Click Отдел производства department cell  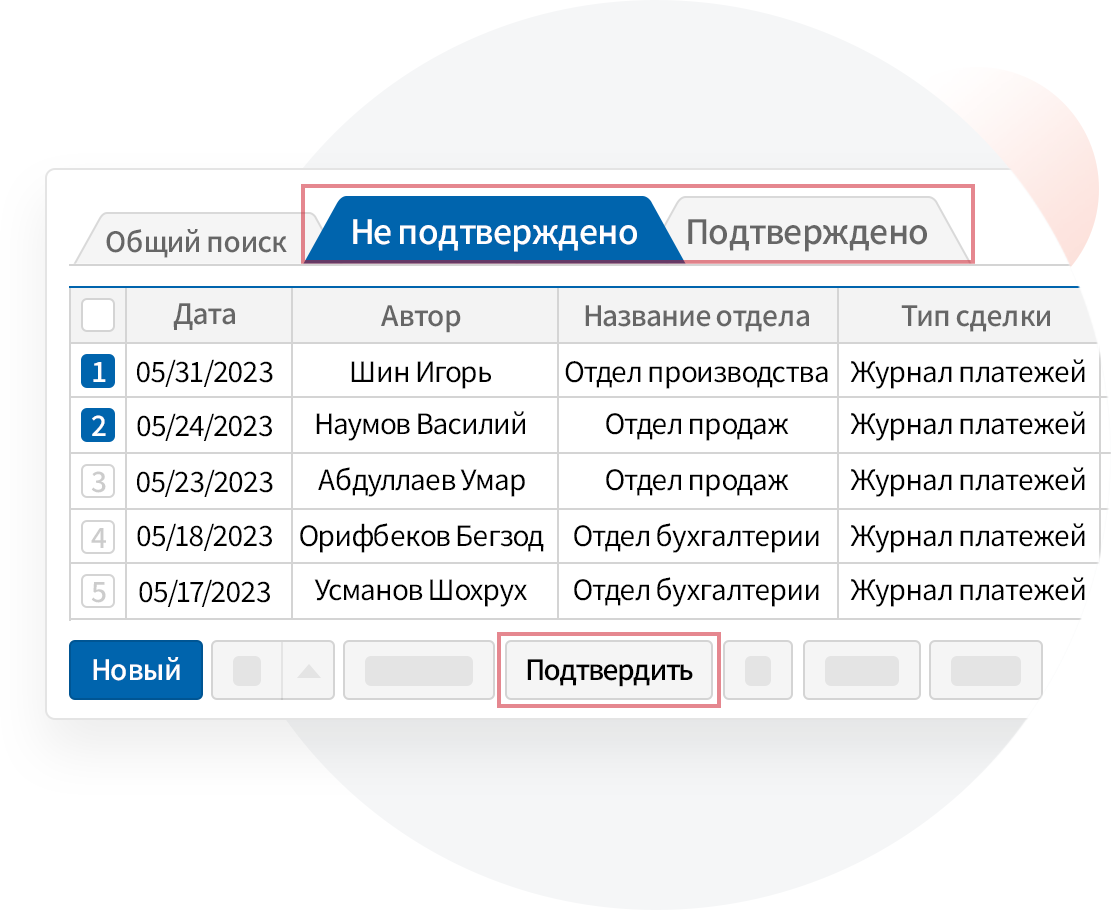[x=696, y=373]
